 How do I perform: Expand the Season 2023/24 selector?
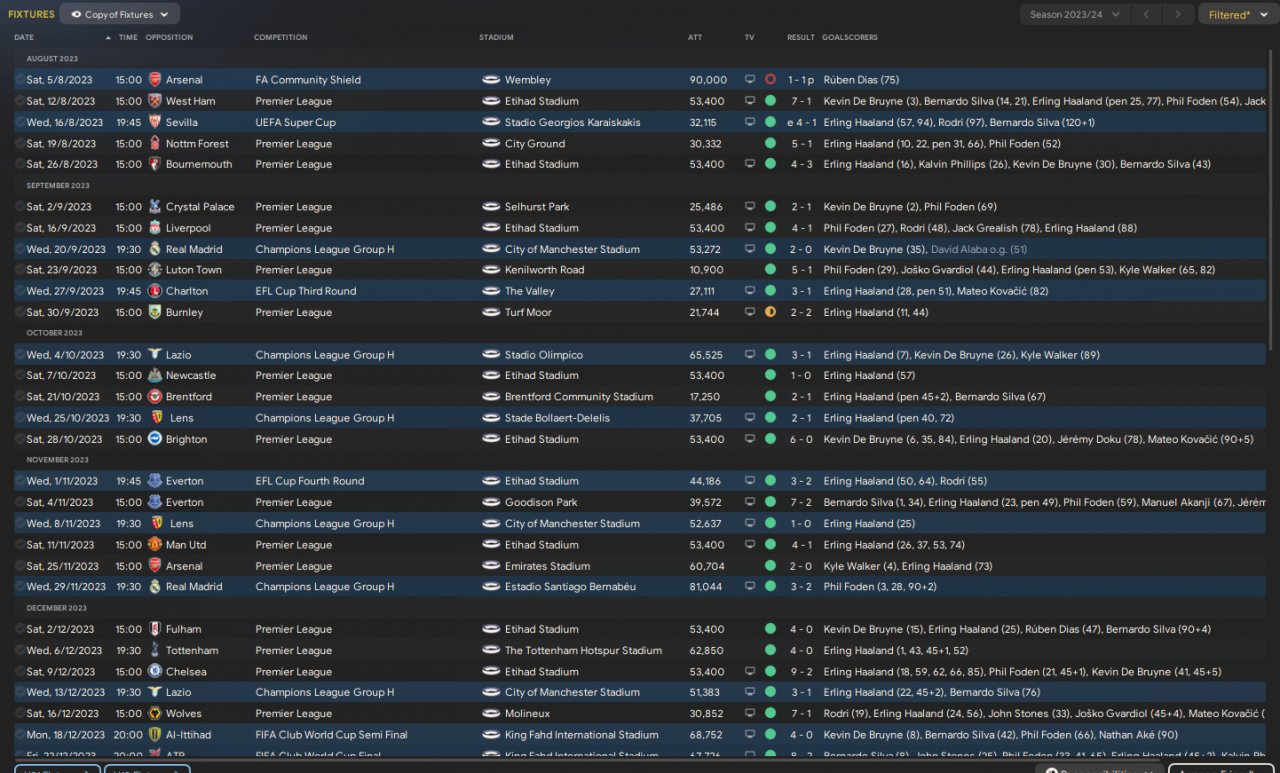coord(1075,15)
